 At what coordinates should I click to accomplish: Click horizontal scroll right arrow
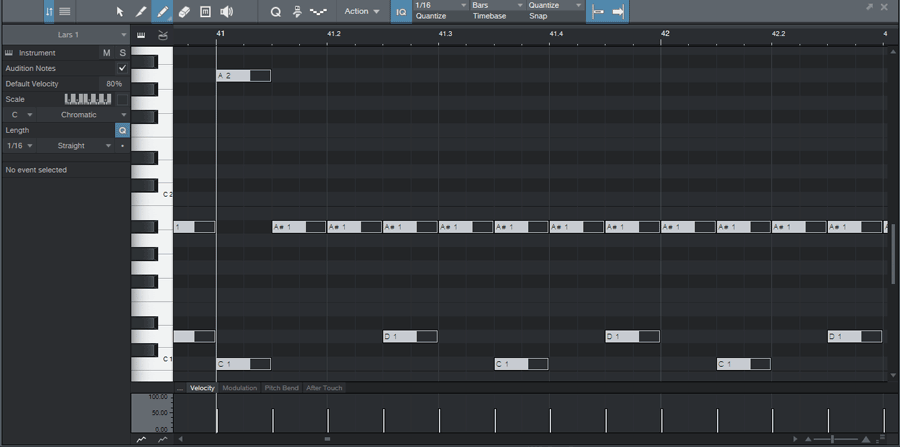point(796,440)
